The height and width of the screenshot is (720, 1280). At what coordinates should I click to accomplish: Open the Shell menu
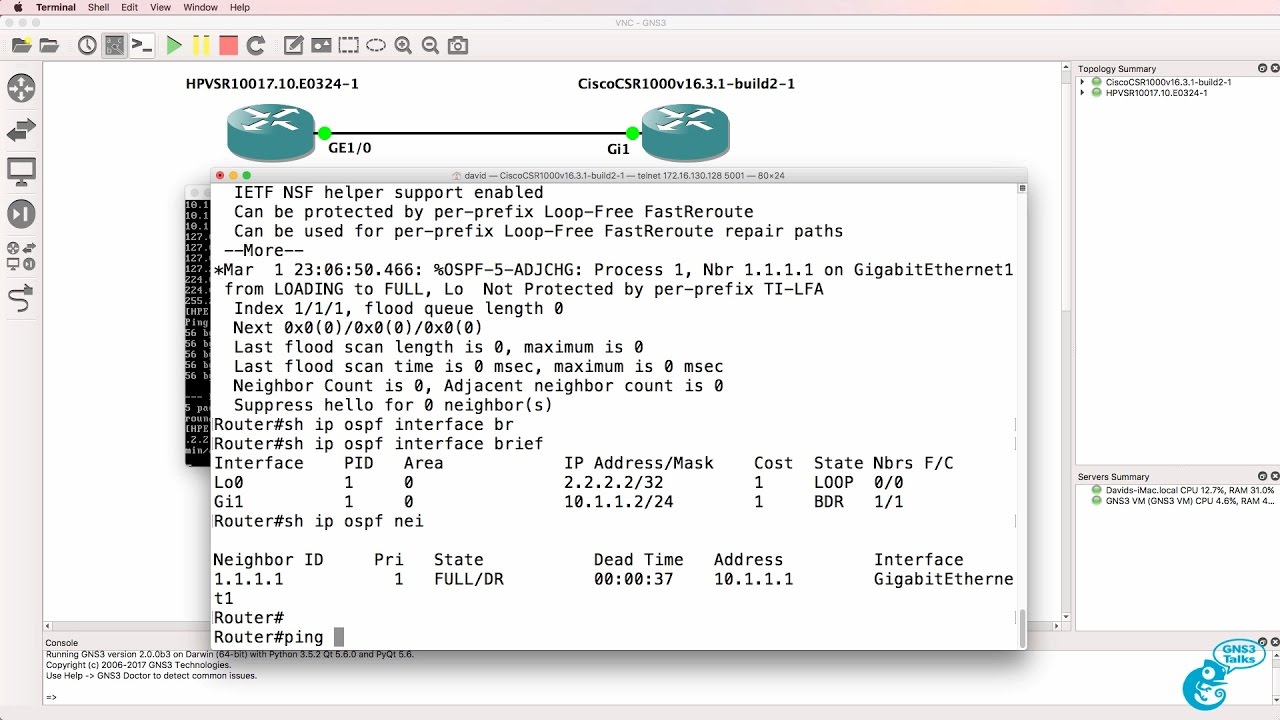99,7
